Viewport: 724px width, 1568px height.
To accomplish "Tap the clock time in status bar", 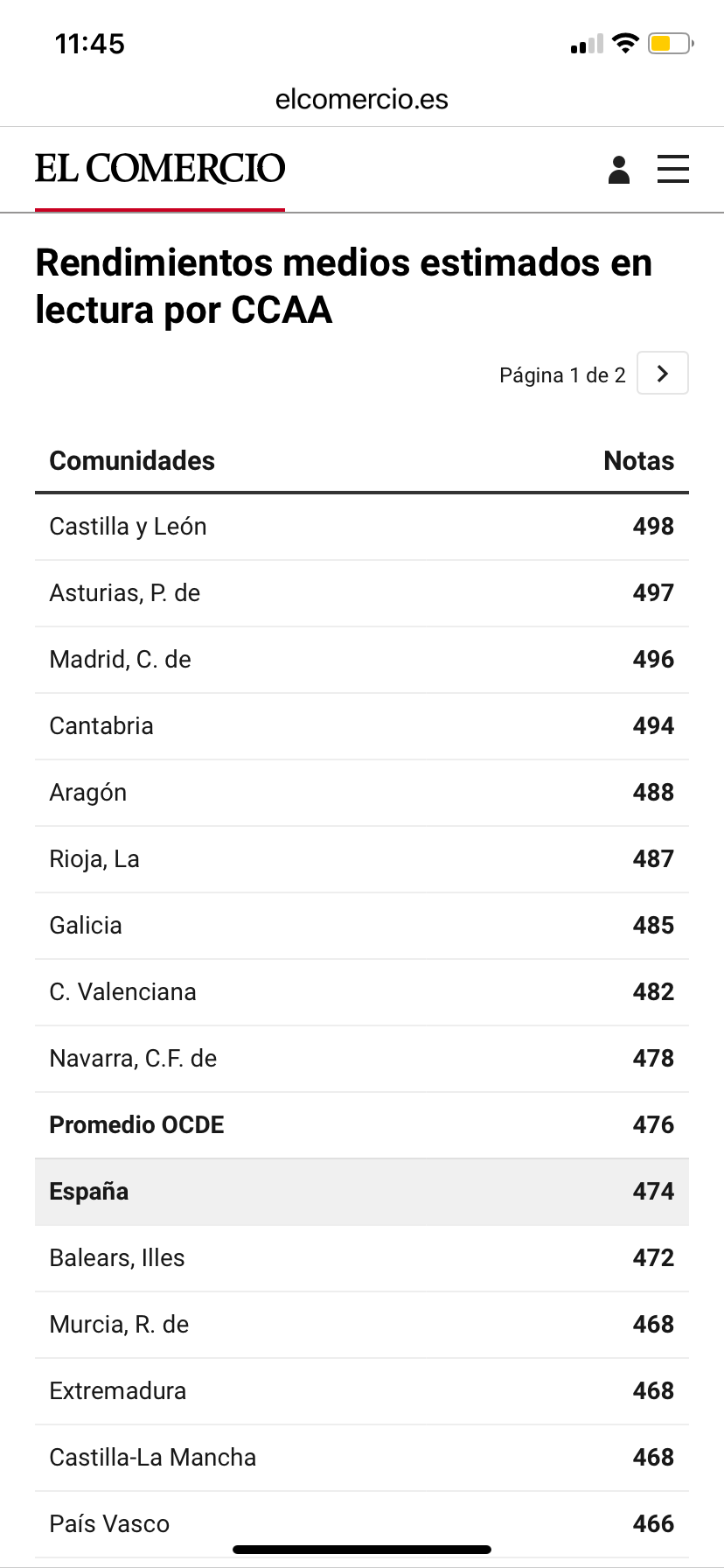I will click(90, 44).
